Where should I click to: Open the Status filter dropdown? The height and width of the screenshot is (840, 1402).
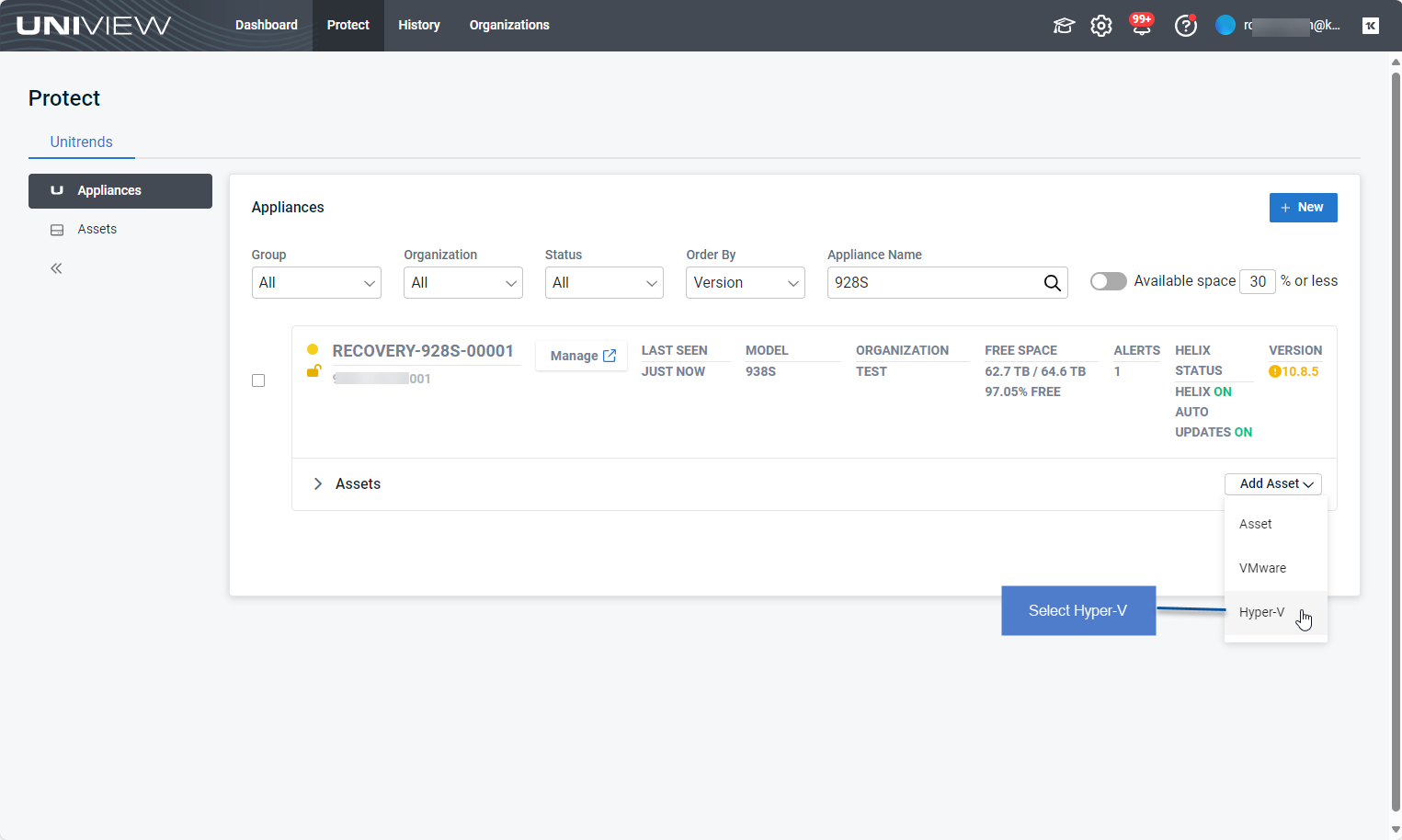(604, 283)
